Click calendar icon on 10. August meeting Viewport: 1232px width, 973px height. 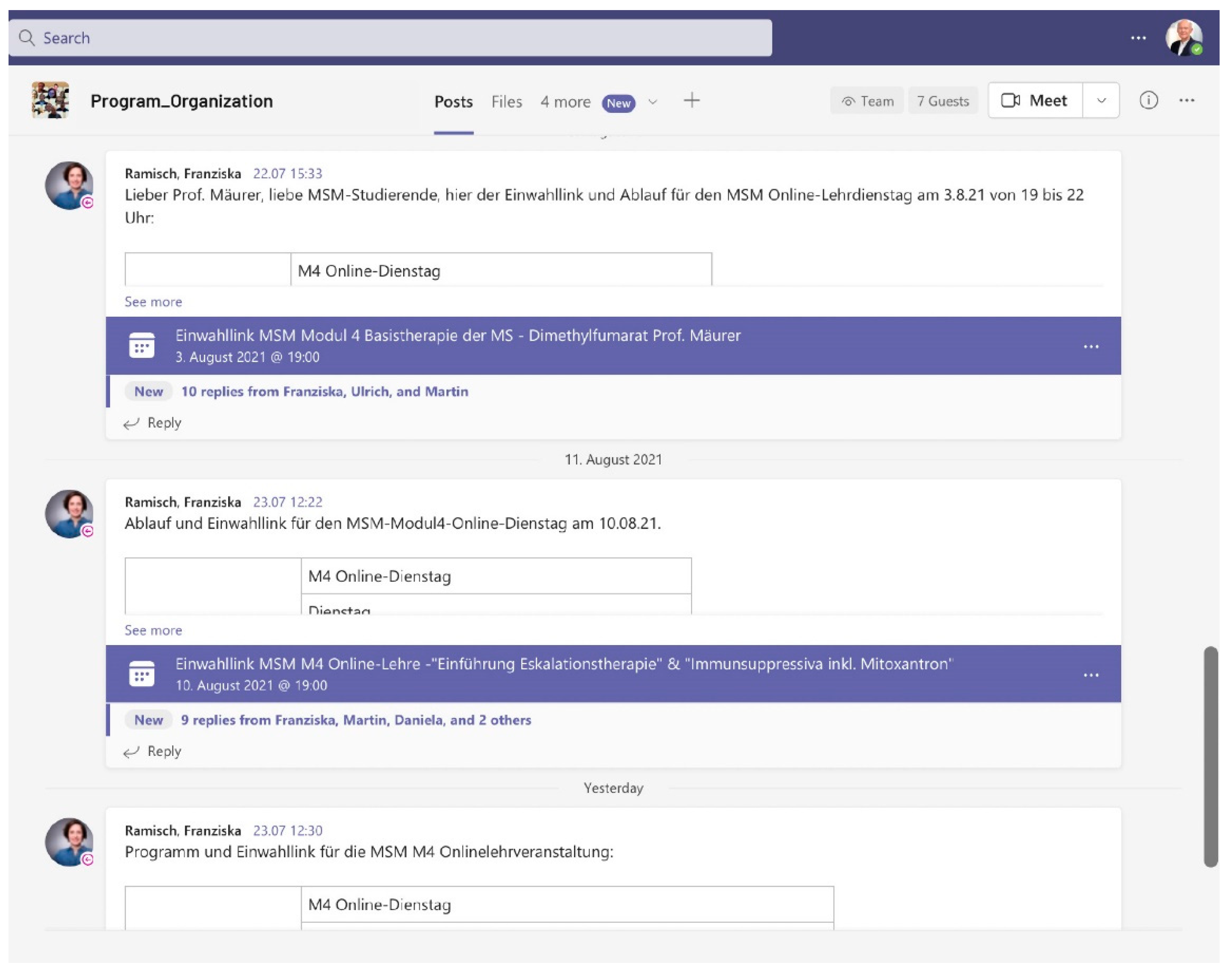tap(142, 674)
